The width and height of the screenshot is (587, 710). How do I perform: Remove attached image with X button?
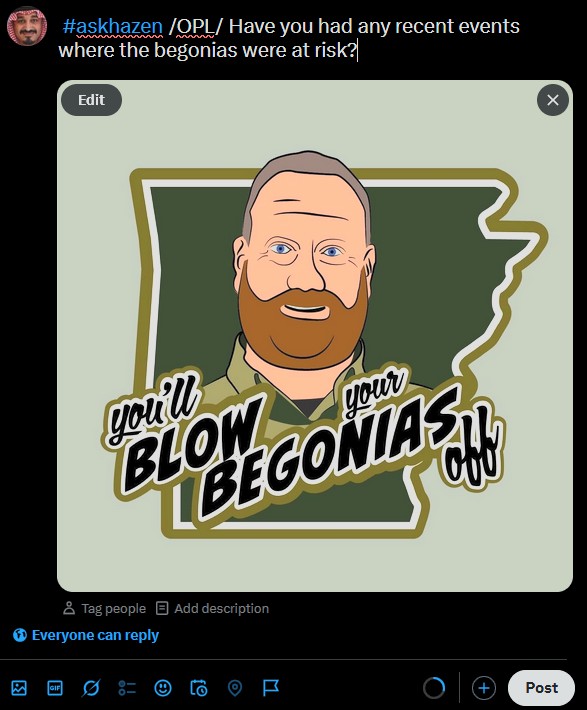point(553,100)
